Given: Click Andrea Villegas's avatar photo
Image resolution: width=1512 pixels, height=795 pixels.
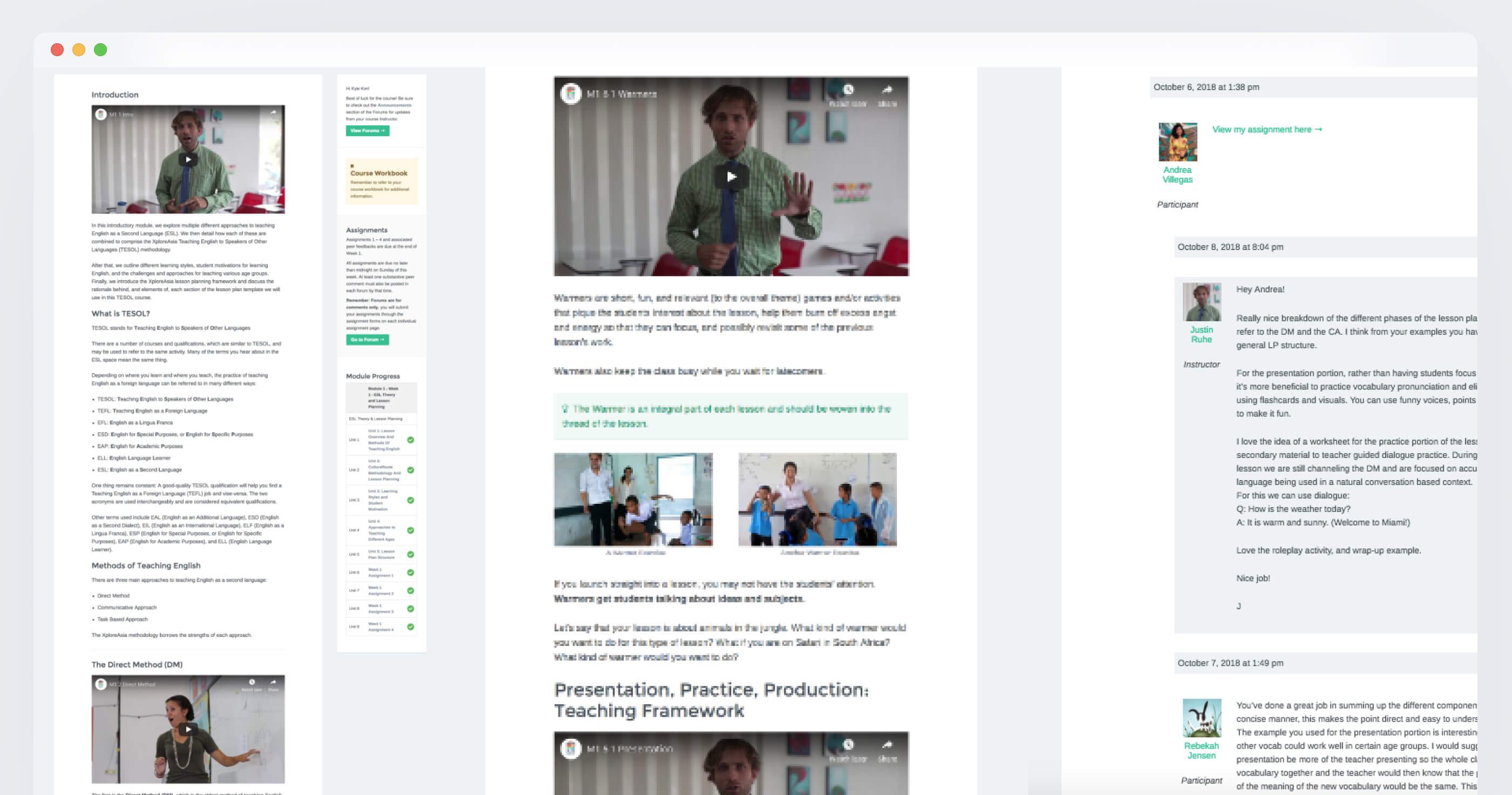Looking at the screenshot, I should click(1177, 142).
